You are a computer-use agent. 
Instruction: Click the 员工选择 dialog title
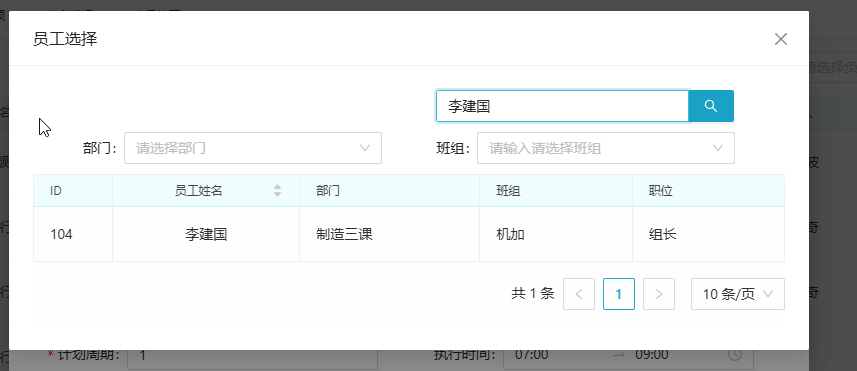(x=65, y=39)
